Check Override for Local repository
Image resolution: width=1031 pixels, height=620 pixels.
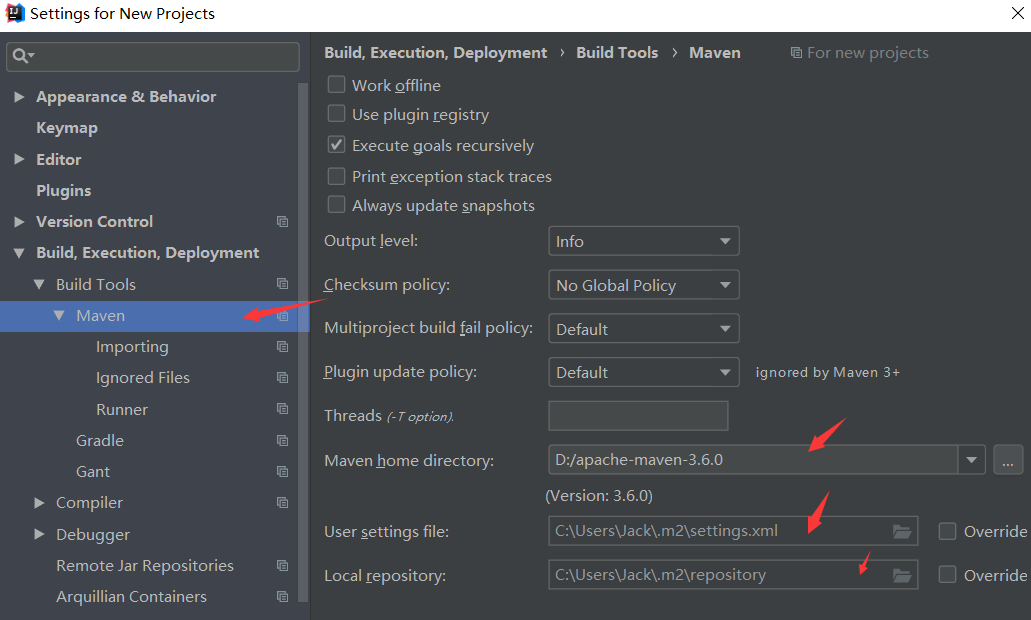pos(947,575)
